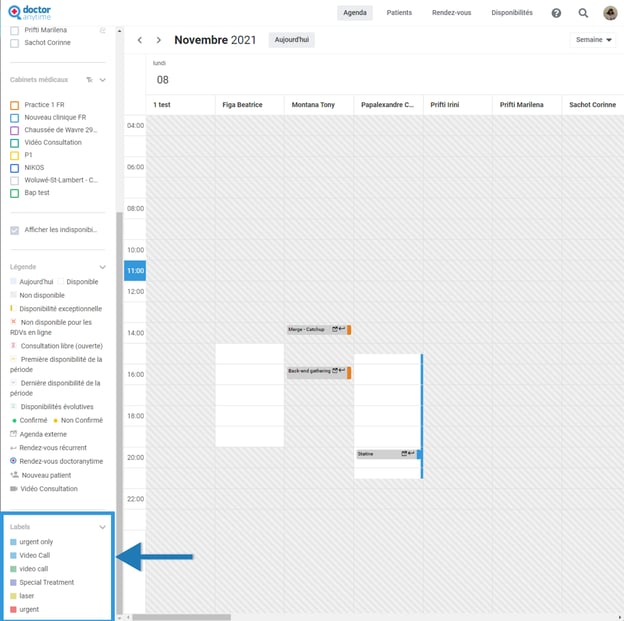
Task: Switch to the Patients tab
Action: click(x=399, y=13)
